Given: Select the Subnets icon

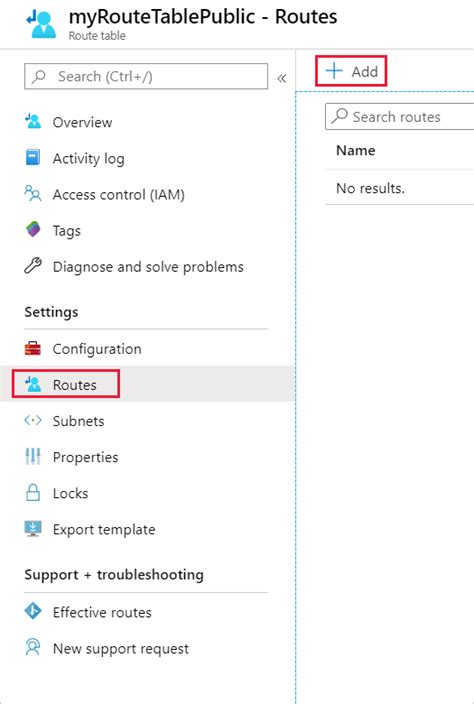Looking at the screenshot, I should click(33, 421).
